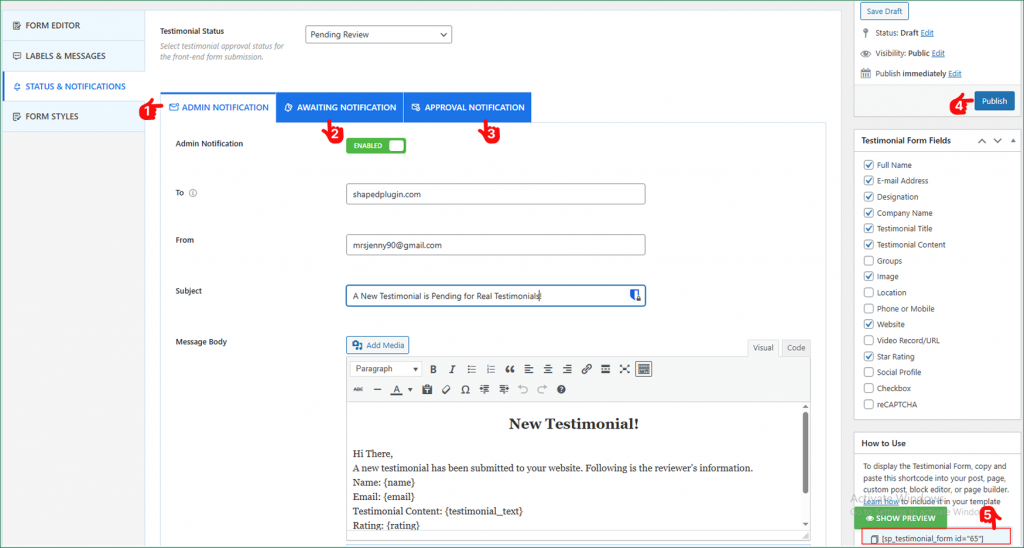Redo the last edit
This screenshot has height=548, width=1024.
click(x=541, y=389)
